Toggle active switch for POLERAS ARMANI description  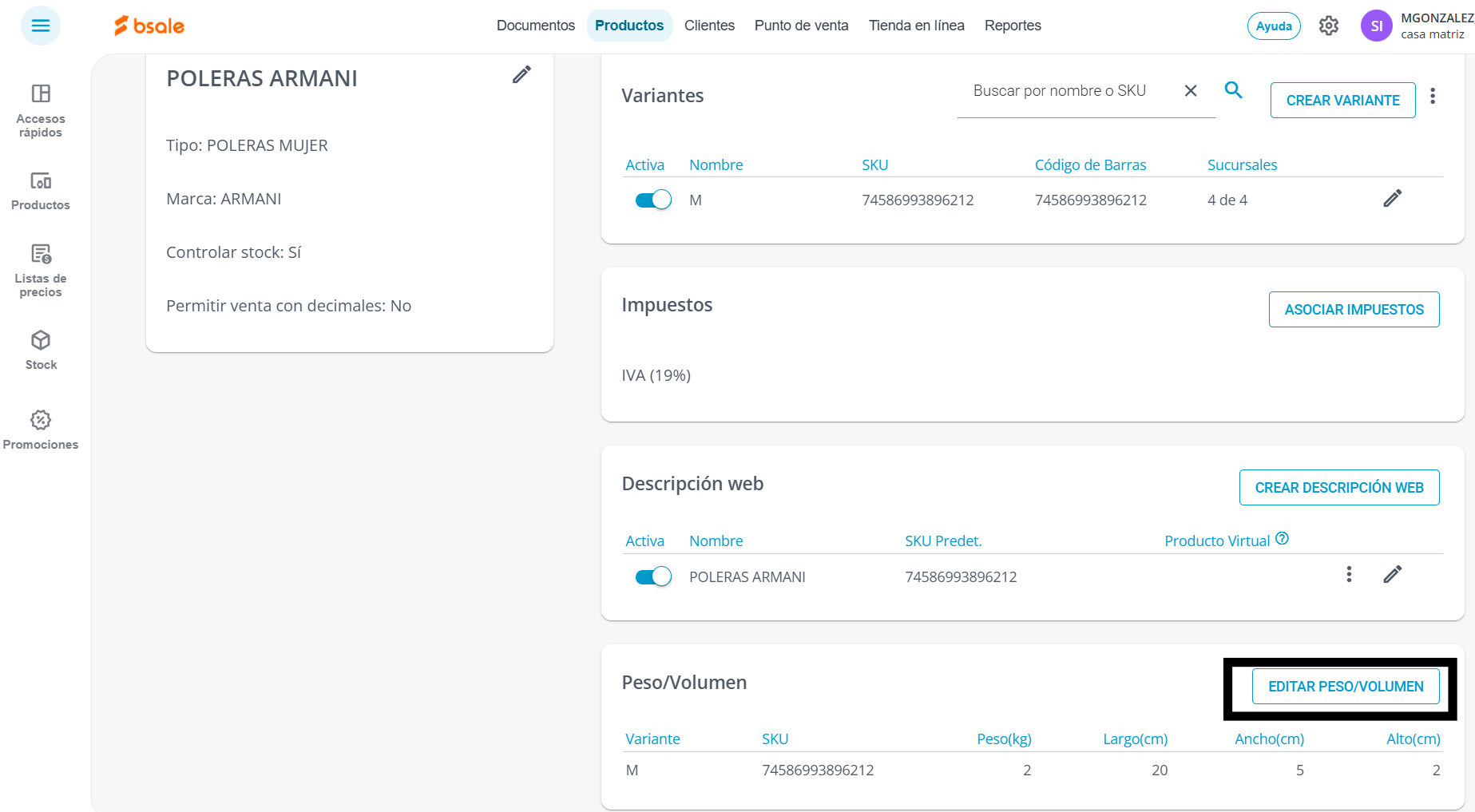pos(653,576)
